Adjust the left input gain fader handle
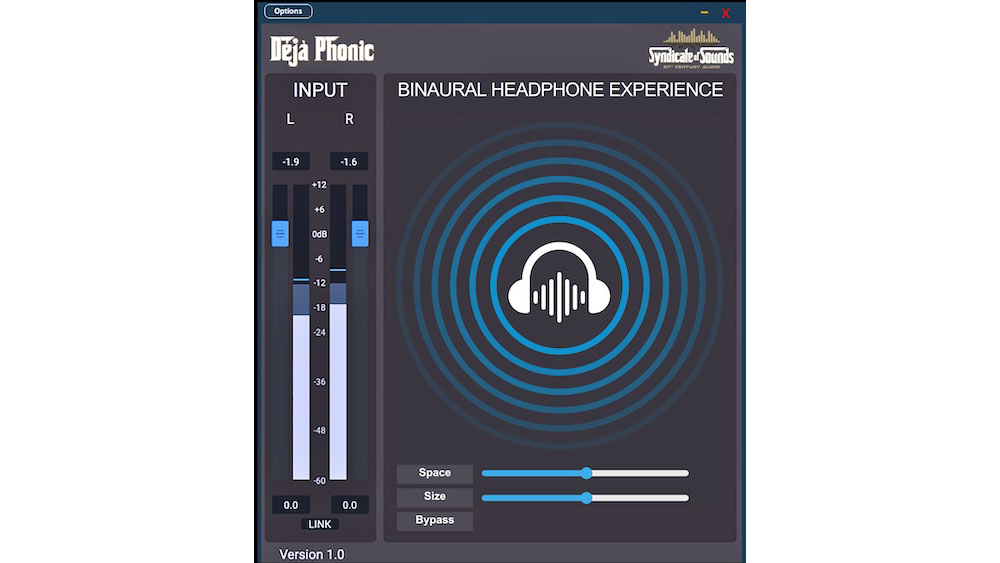 tap(280, 233)
